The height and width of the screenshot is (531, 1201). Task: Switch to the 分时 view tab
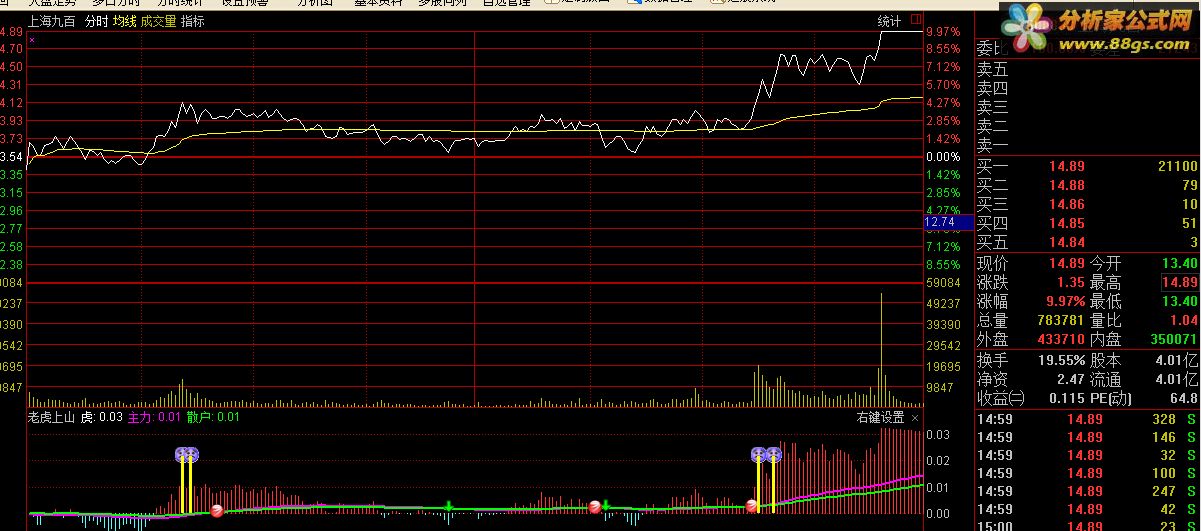coord(95,21)
